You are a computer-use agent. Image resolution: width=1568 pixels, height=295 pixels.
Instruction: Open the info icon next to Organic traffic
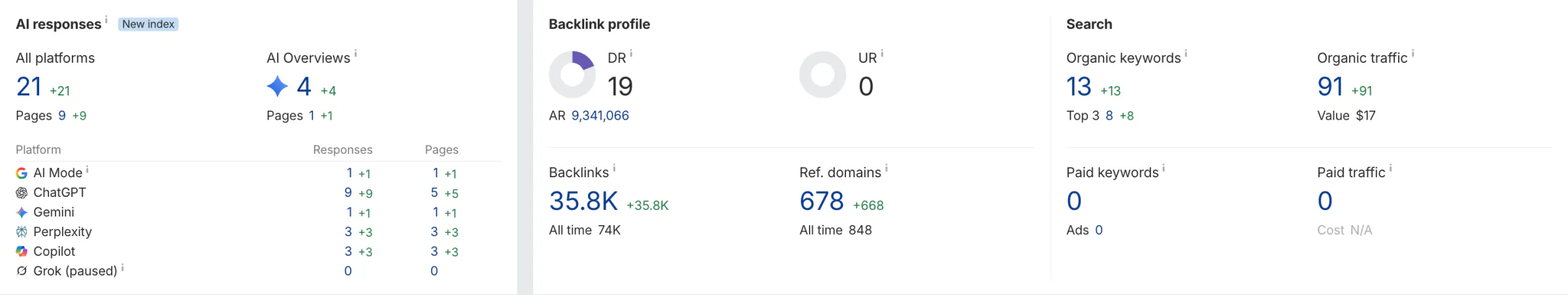1413,54
